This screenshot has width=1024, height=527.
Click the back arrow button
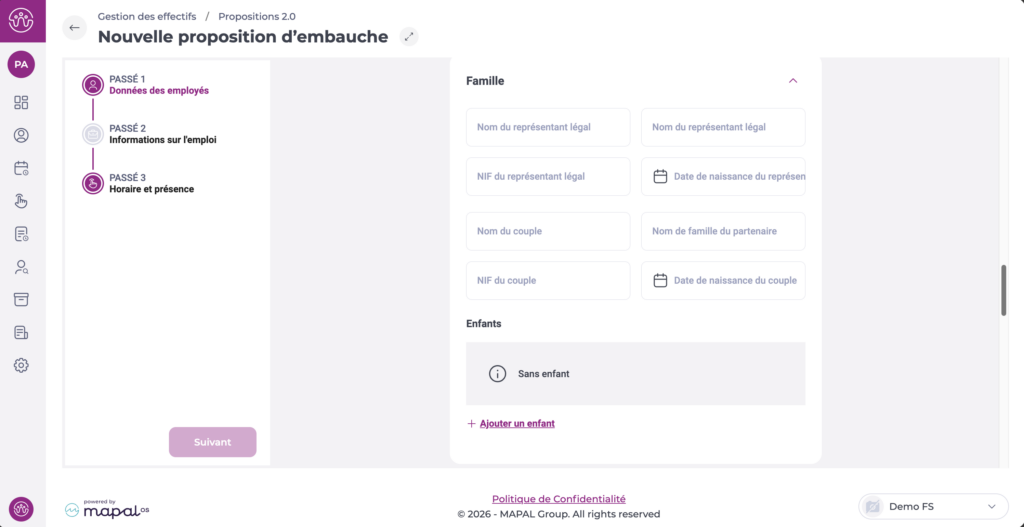pos(75,28)
